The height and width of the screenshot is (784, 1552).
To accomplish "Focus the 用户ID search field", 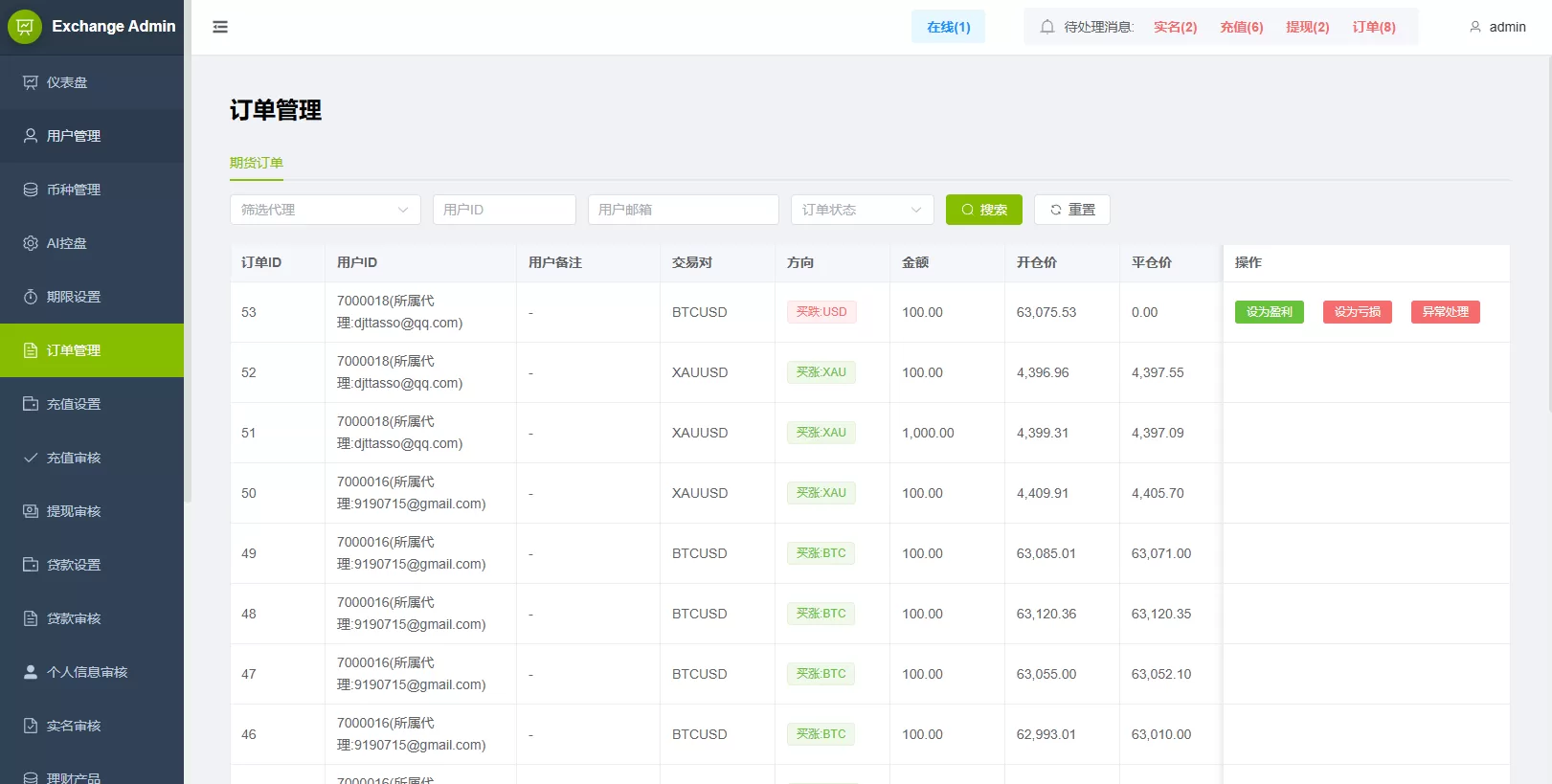I will click(505, 210).
